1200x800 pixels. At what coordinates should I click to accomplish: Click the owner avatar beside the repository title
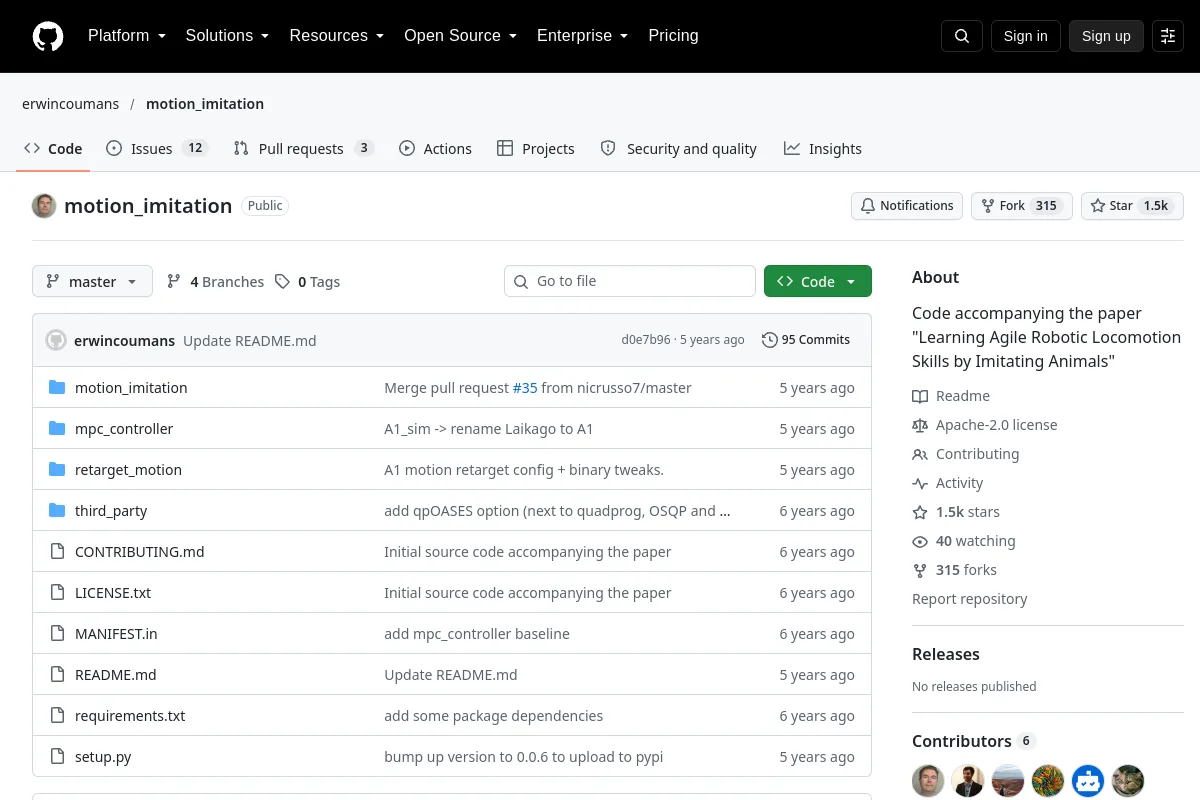click(x=44, y=206)
